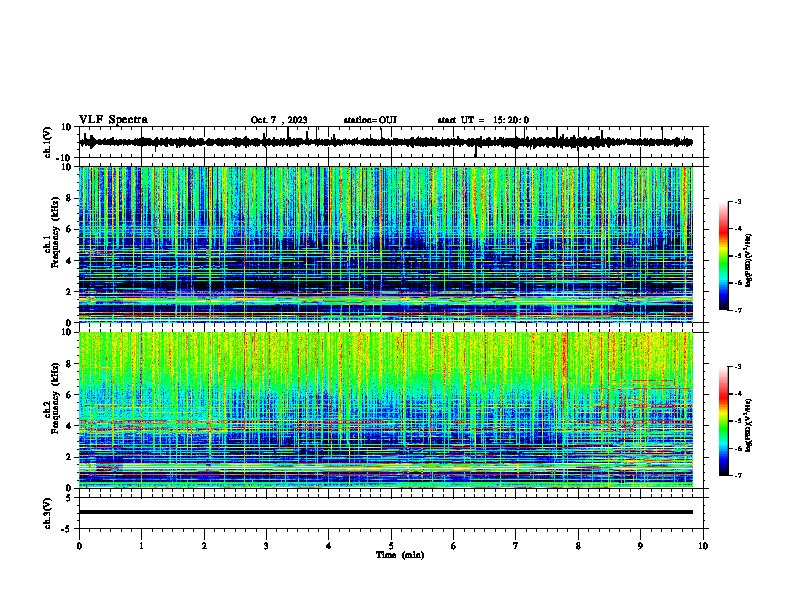Select the "ch.1(V)" waveform axis label
792x612 pixels.
pos(48,142)
